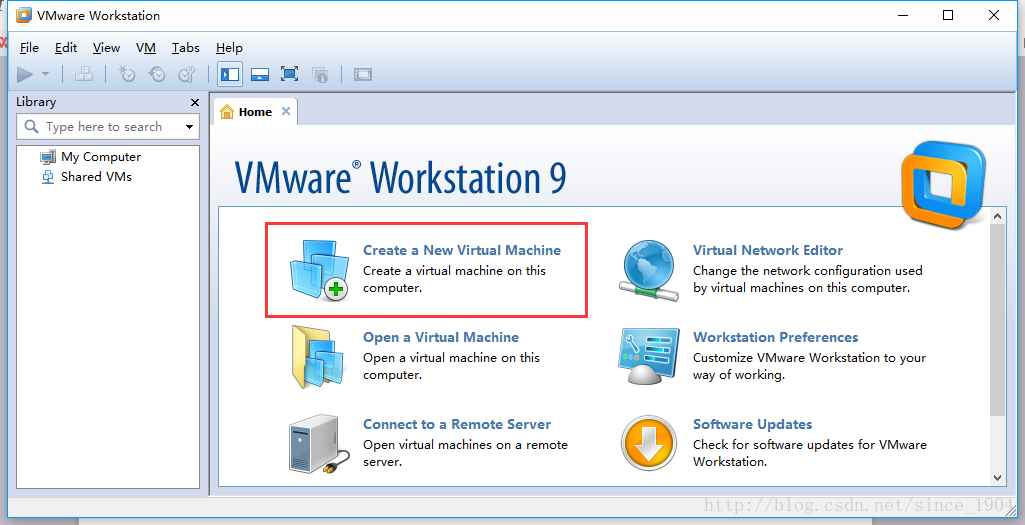
Task: Click the Open a Virtual Machine folder icon
Action: point(318,357)
